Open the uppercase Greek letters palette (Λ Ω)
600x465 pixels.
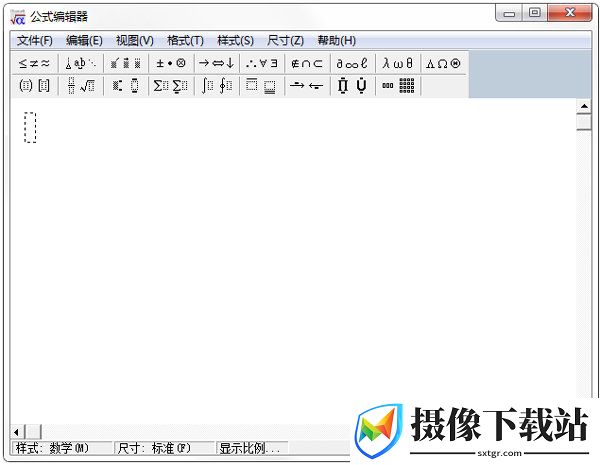point(443,63)
